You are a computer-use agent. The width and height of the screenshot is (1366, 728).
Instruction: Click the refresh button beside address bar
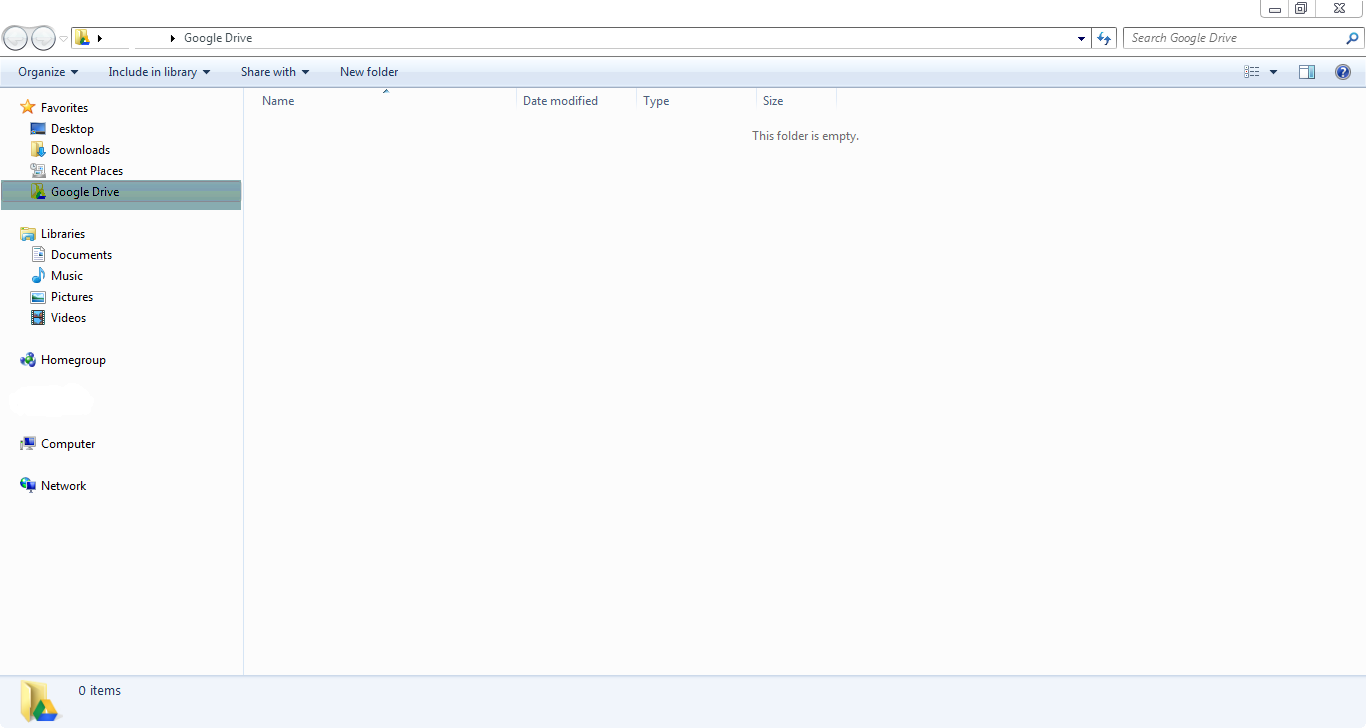(x=1104, y=38)
